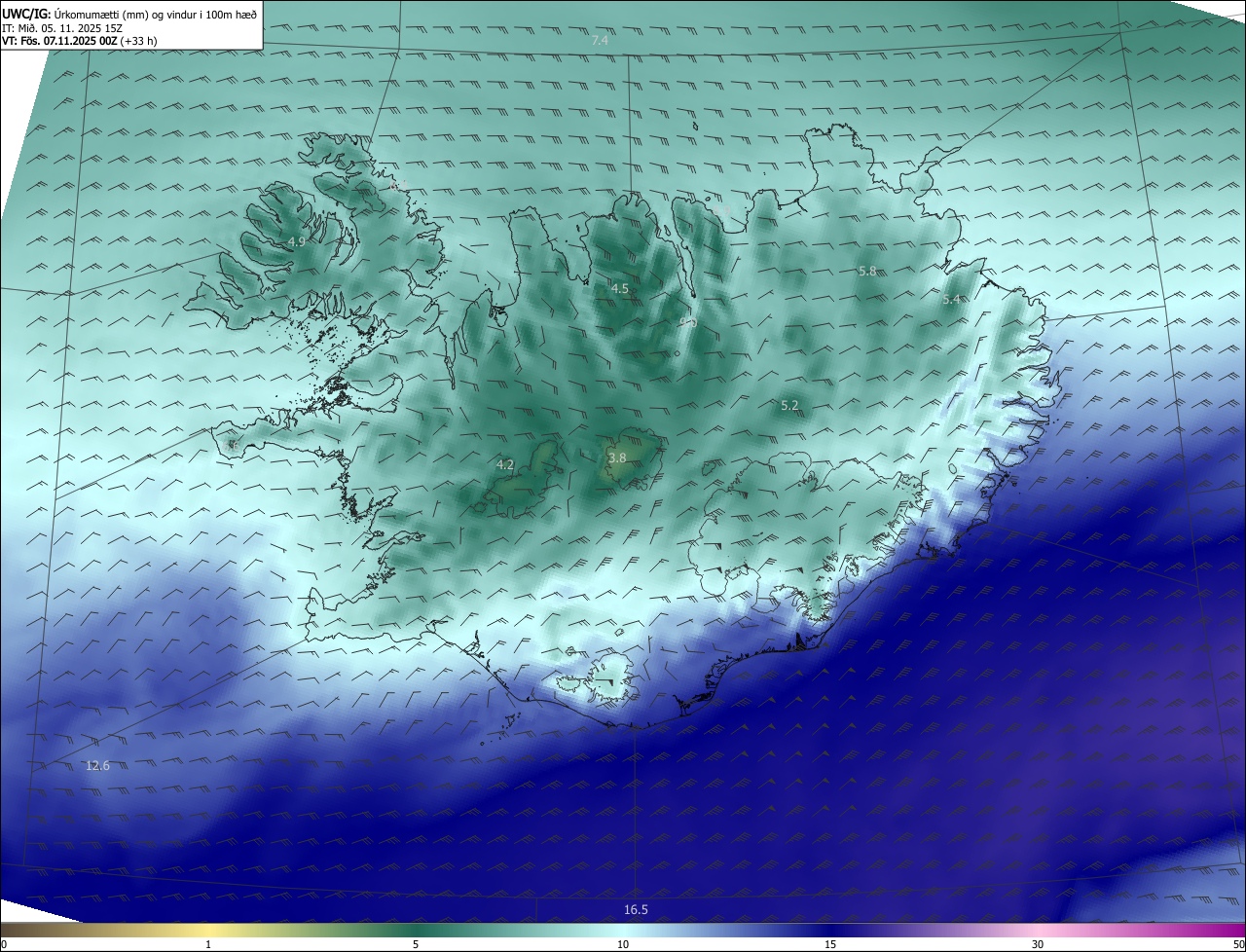Click the map value label 4.5
The width and height of the screenshot is (1246, 952).
619,288
